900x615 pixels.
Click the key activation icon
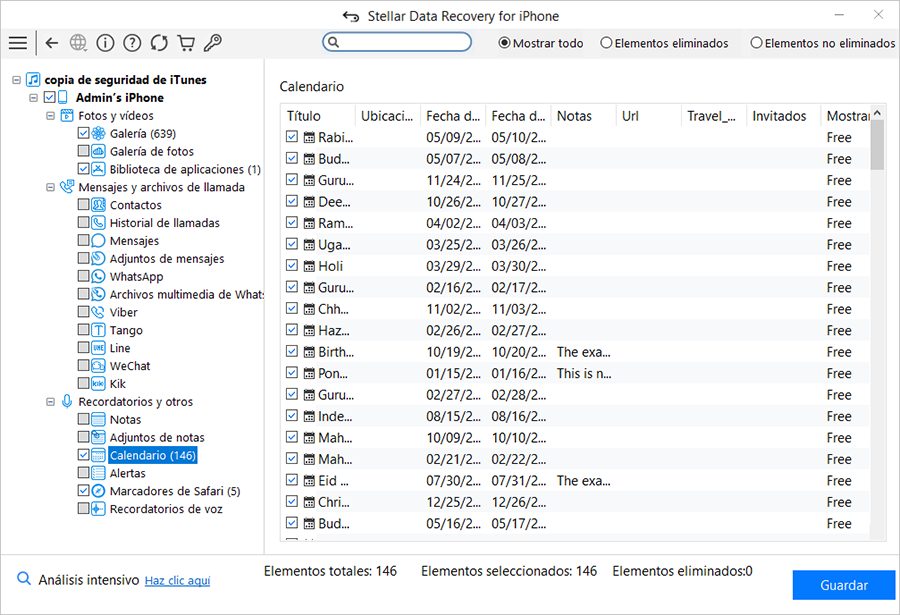coord(212,43)
